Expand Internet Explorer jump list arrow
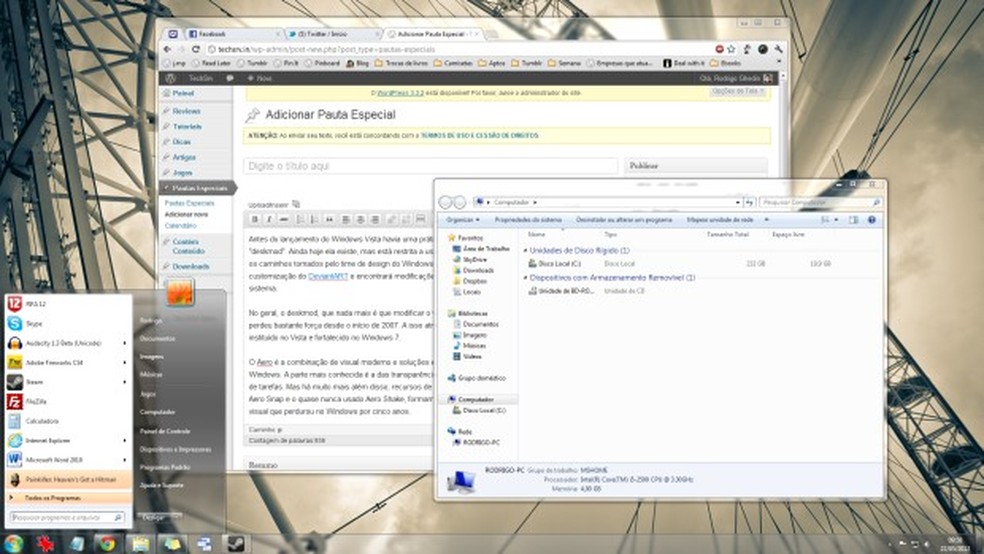984x554 pixels. tap(124, 440)
